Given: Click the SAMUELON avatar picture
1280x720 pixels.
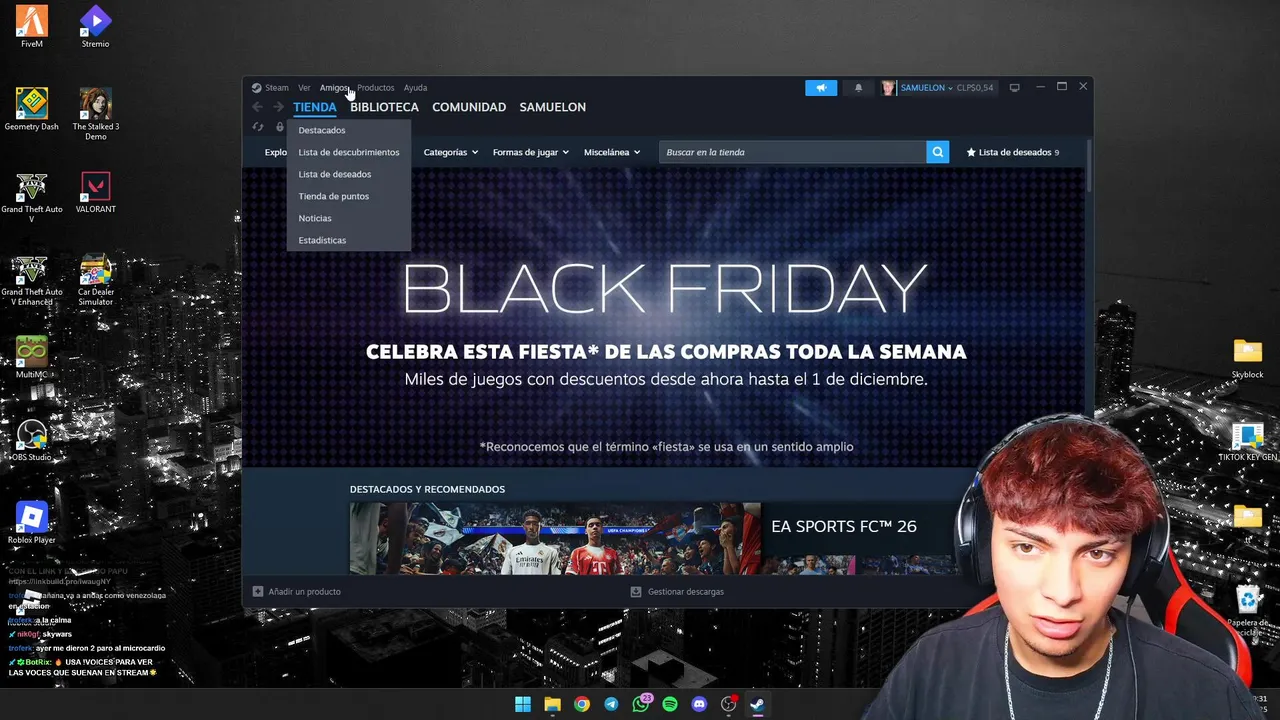Looking at the screenshot, I should pos(888,88).
